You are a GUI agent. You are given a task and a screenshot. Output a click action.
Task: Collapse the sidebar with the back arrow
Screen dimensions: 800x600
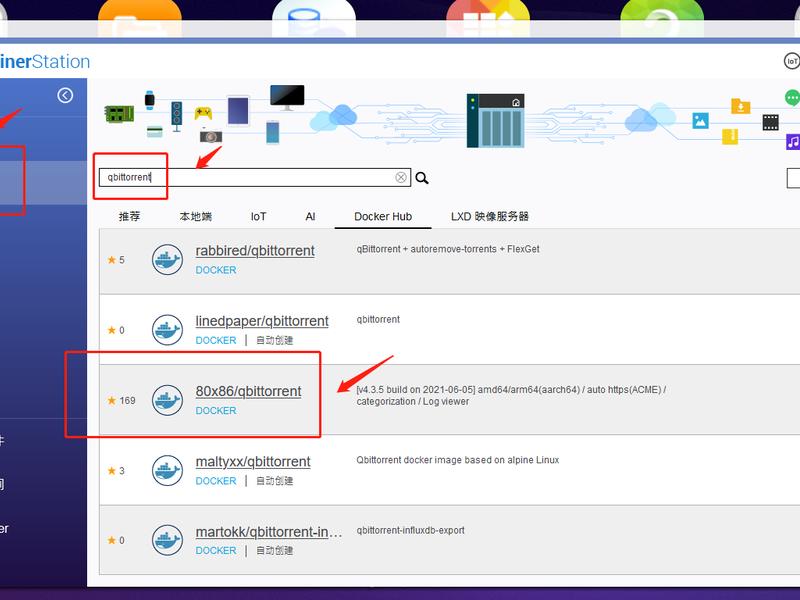click(x=65, y=95)
